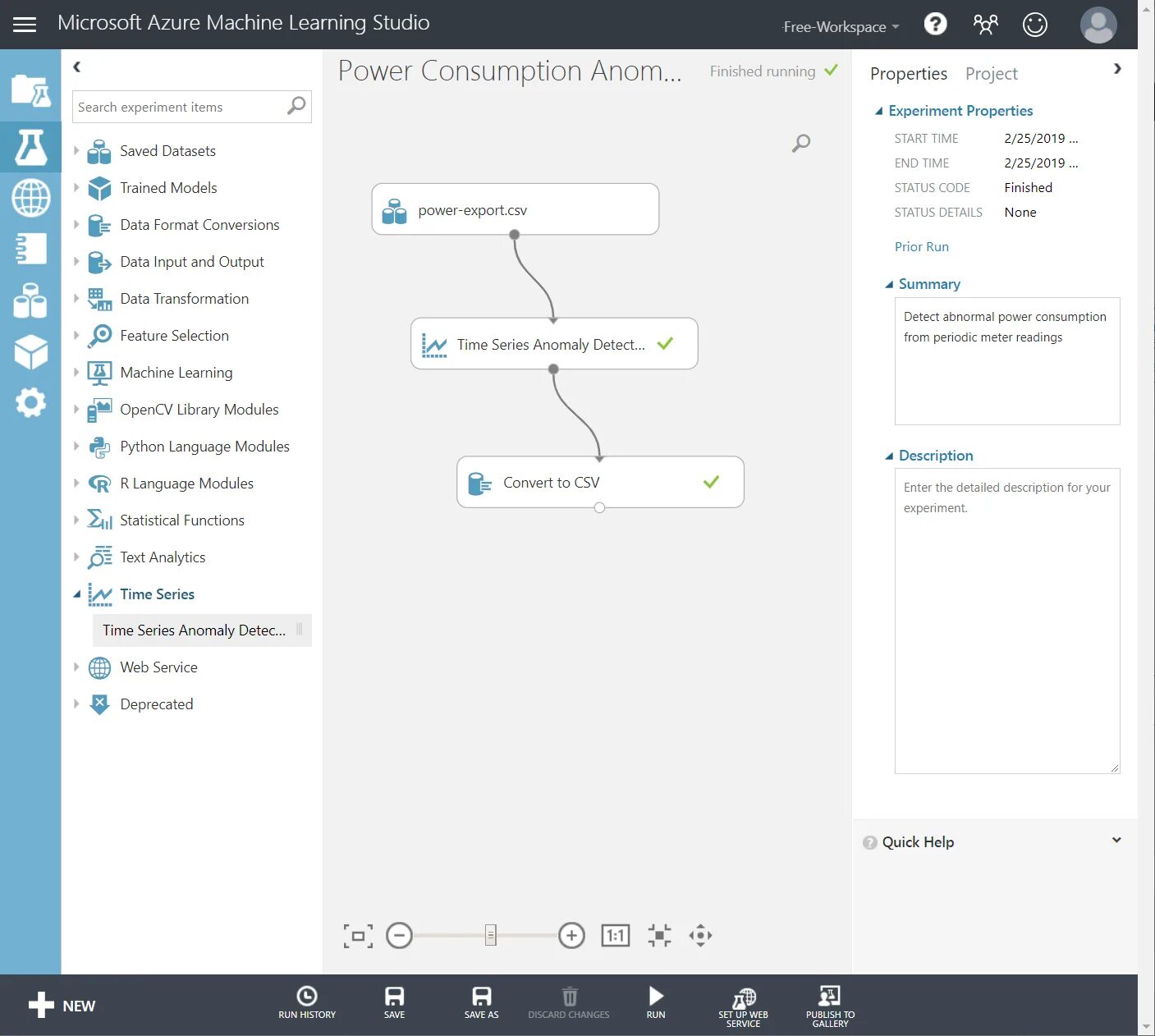Reset zoom to actual size 1:1

click(616, 935)
